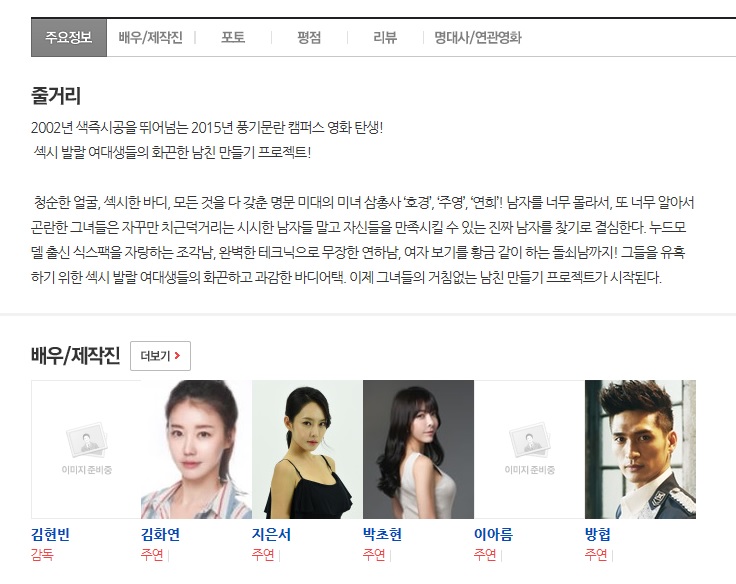
Task: Open 김화연 profile photo
Action: [196, 449]
